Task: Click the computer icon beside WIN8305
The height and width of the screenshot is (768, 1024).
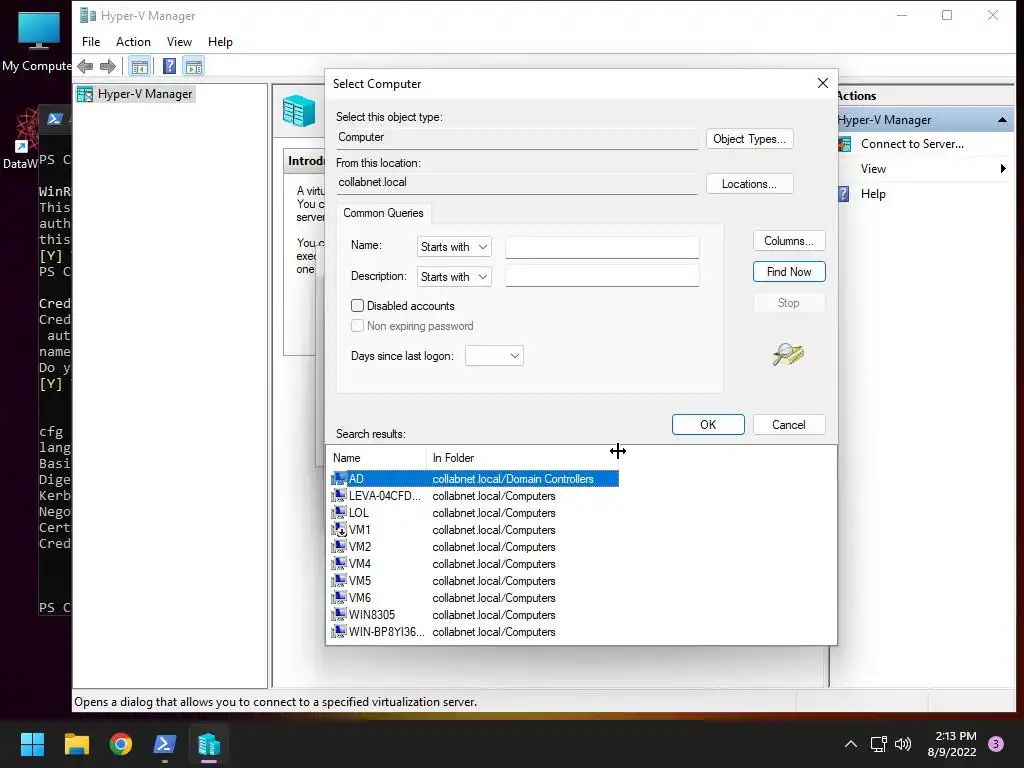Action: click(x=339, y=615)
